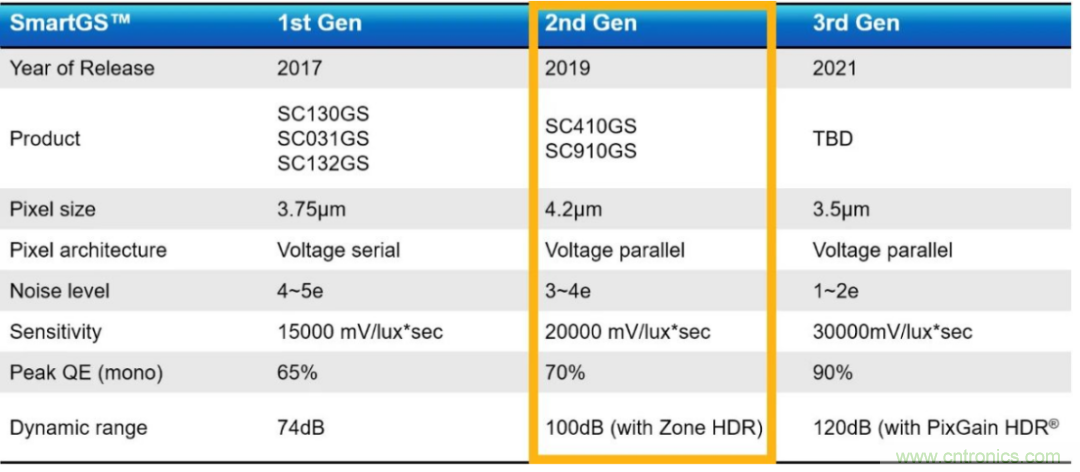Screen dimensions: 1080x472
Task: Select the 1st Gen column header
Action: tap(319, 23)
